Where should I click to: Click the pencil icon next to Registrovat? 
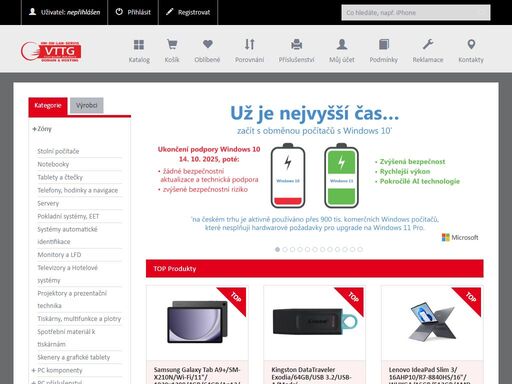pyautogui.click(x=170, y=12)
